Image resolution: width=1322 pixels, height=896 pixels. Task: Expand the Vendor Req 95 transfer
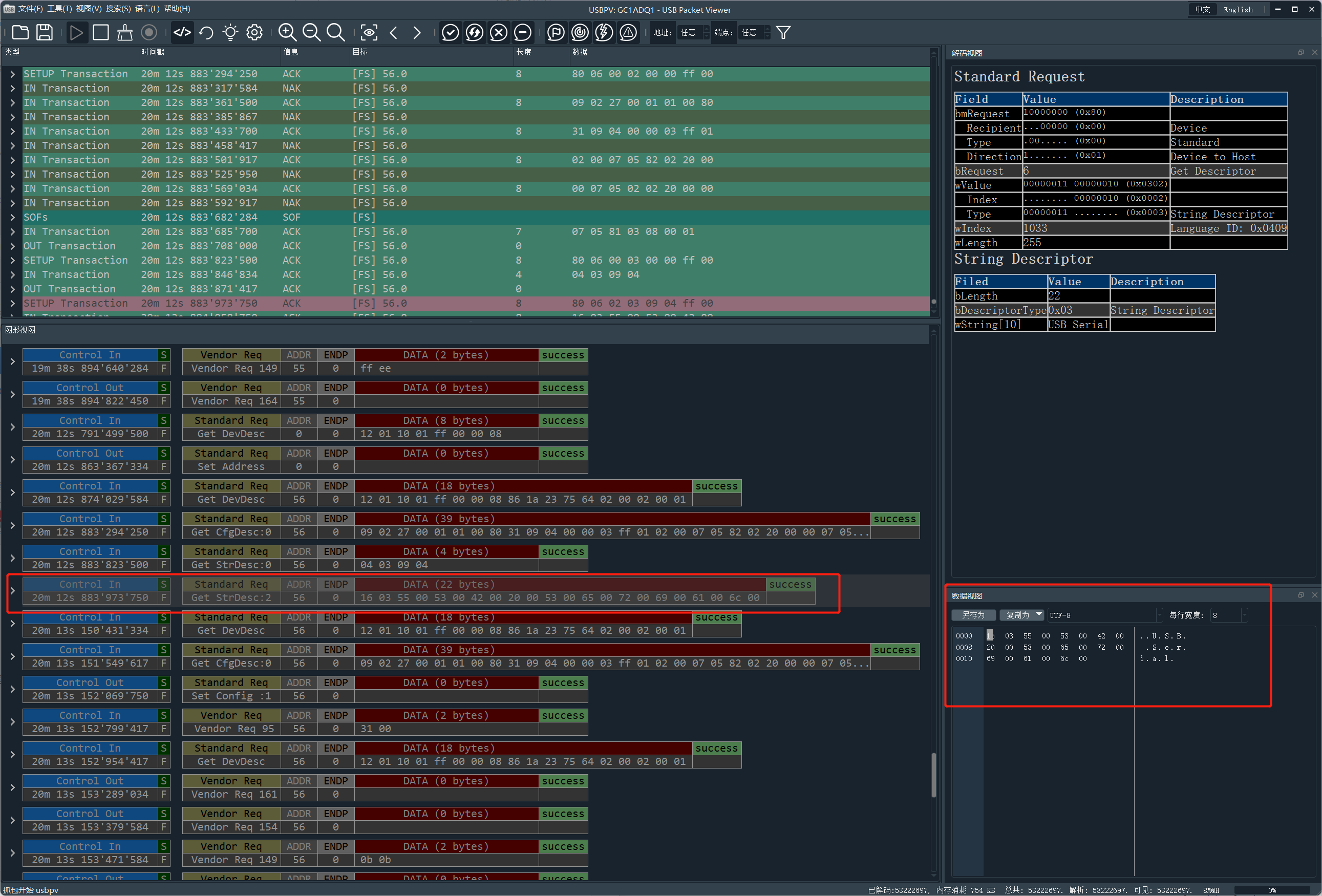pyautogui.click(x=12, y=722)
